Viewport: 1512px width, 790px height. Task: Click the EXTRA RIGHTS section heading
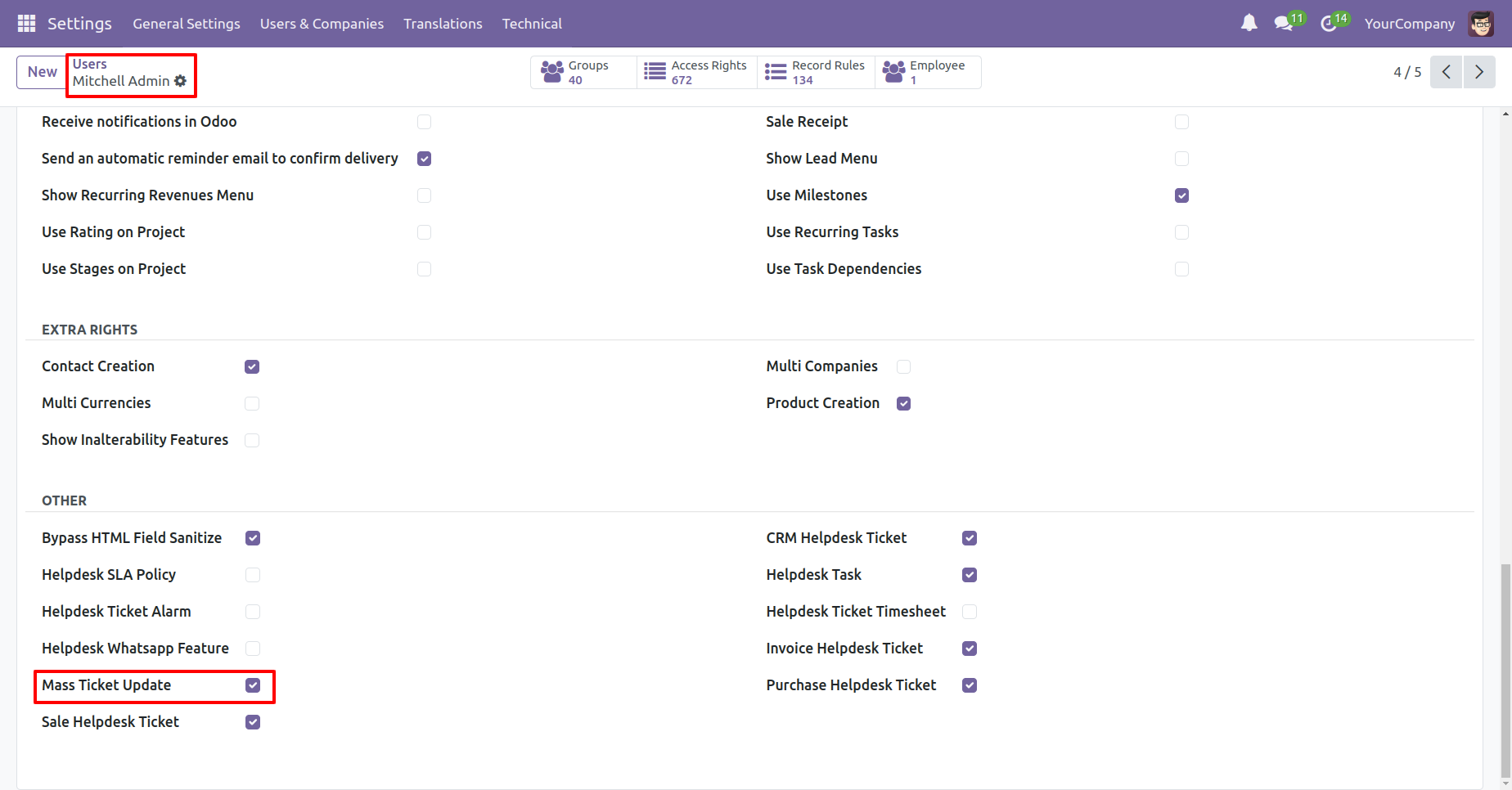click(90, 330)
